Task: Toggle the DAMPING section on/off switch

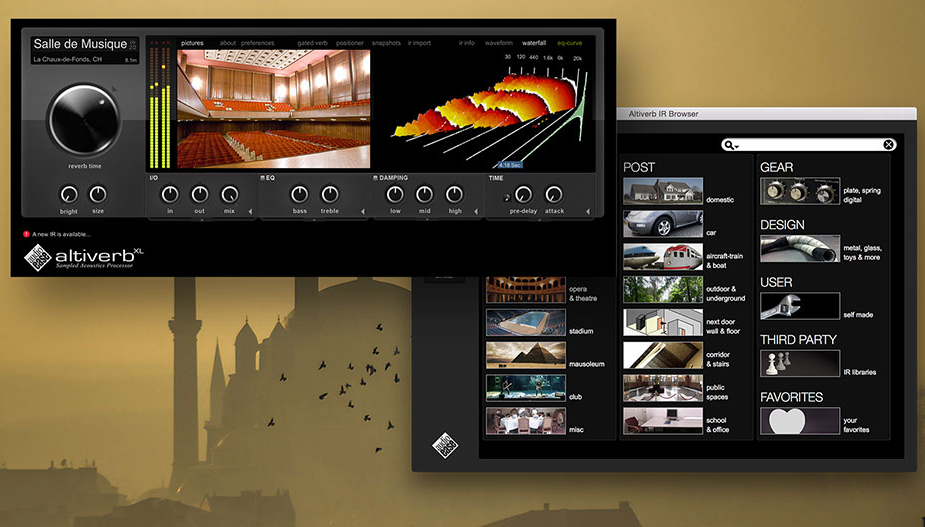Action: (x=375, y=178)
